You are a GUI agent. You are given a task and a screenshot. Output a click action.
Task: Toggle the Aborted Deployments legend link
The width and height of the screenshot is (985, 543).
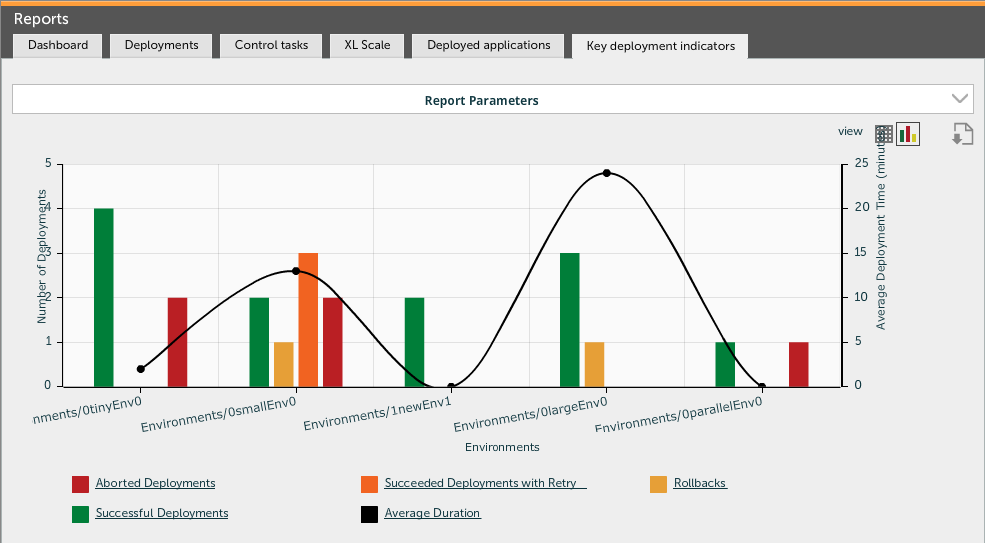pos(155,483)
